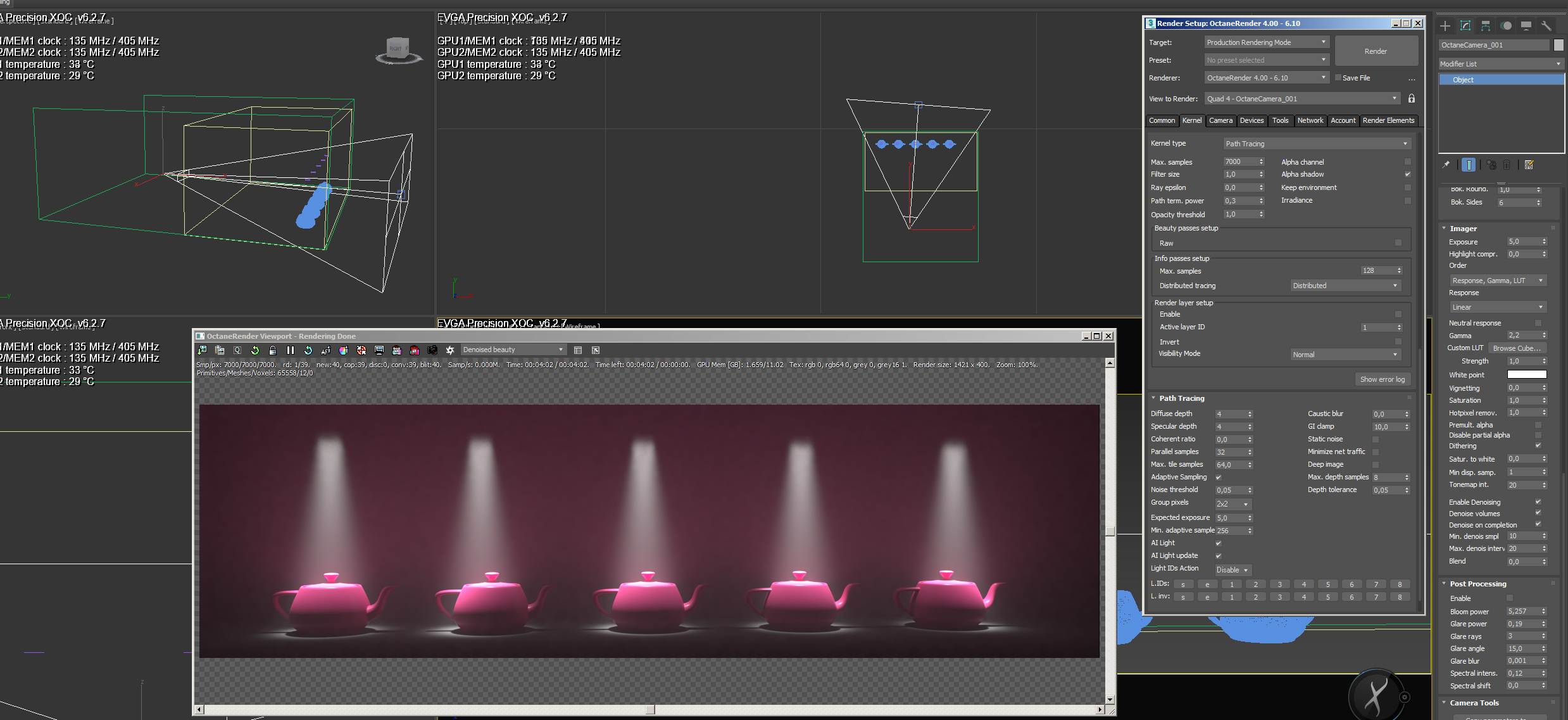Click the lock icon in viewport toolbar
Image resolution: width=1568 pixels, height=720 pixels.
[273, 350]
